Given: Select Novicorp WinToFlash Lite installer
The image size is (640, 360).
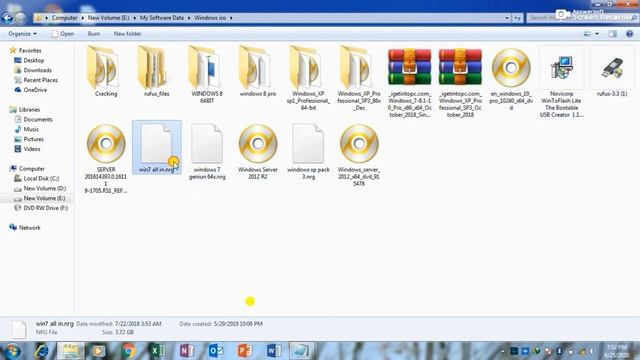Looking at the screenshot, I should pyautogui.click(x=561, y=82).
